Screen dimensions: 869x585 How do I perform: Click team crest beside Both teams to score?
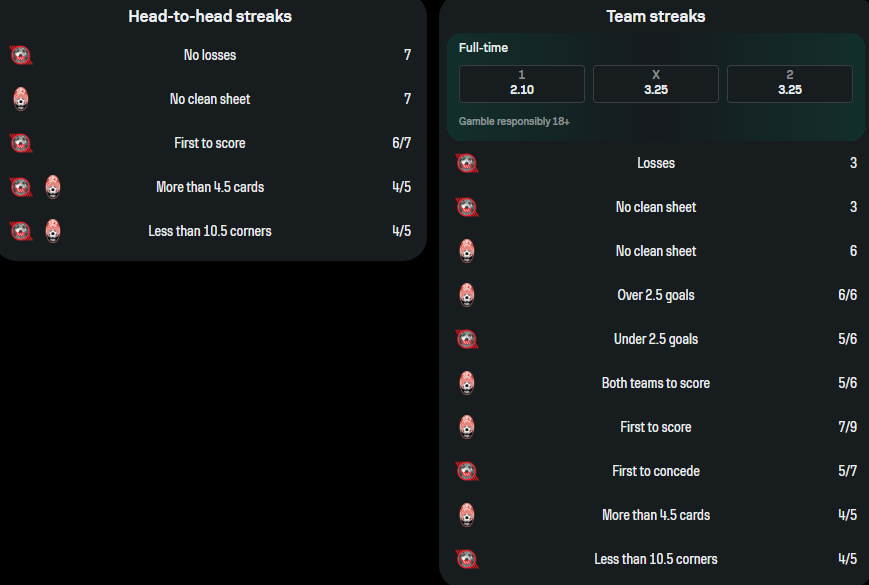point(467,383)
